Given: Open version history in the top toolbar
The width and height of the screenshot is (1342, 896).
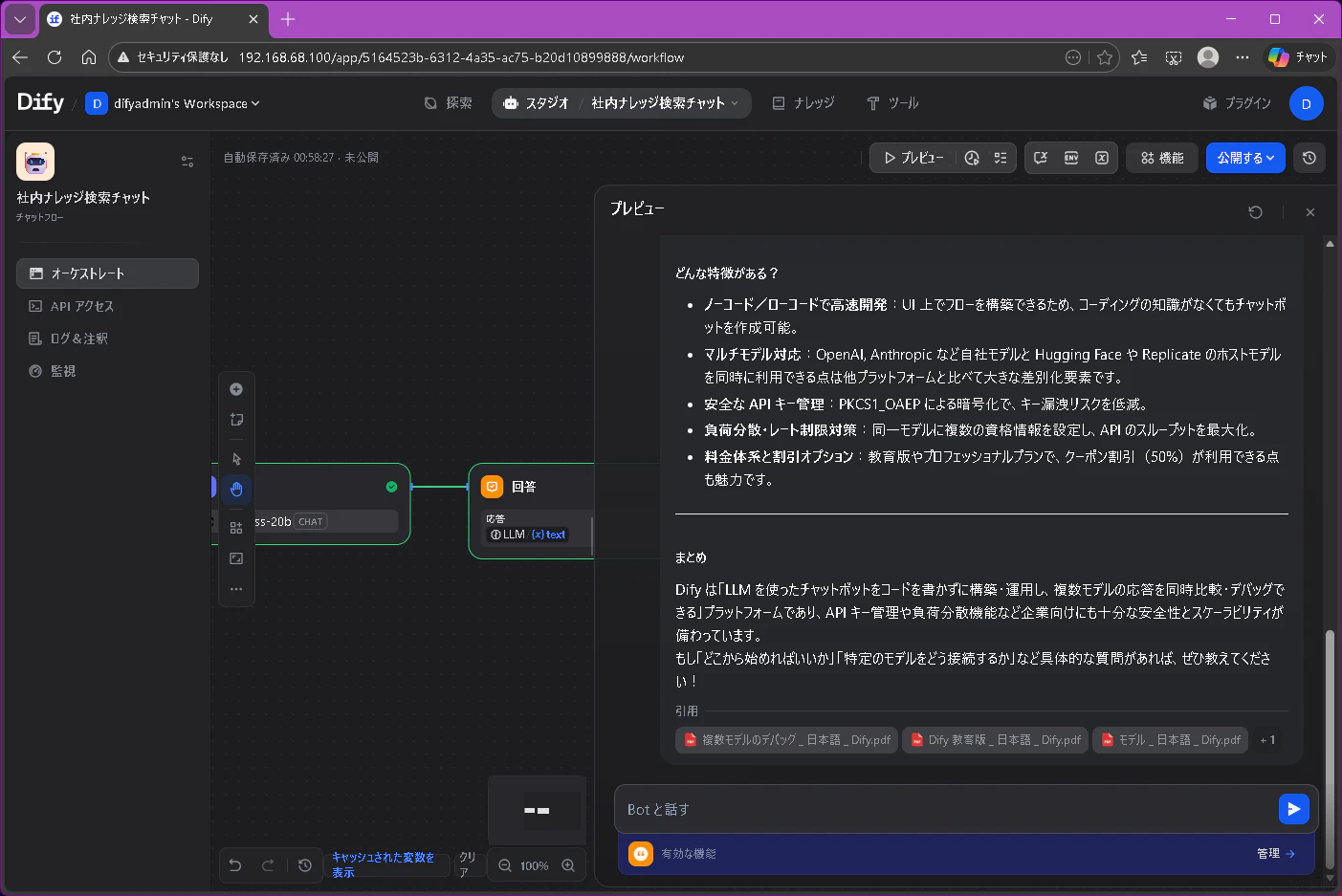Looking at the screenshot, I should tap(1309, 158).
